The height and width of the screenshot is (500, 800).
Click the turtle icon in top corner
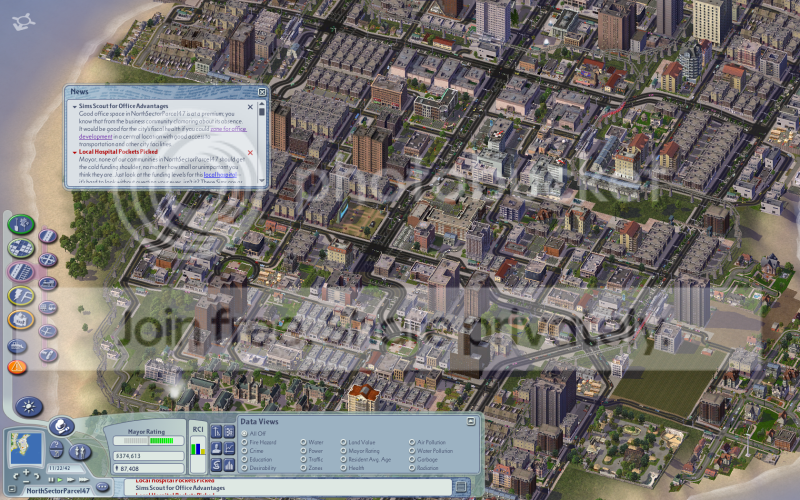click(23, 21)
